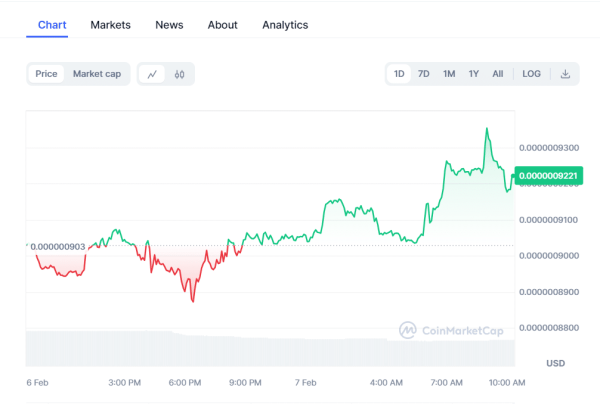This screenshot has height=404, width=600.
Task: Click the 0.0000008900 axis value
Action: click(549, 292)
